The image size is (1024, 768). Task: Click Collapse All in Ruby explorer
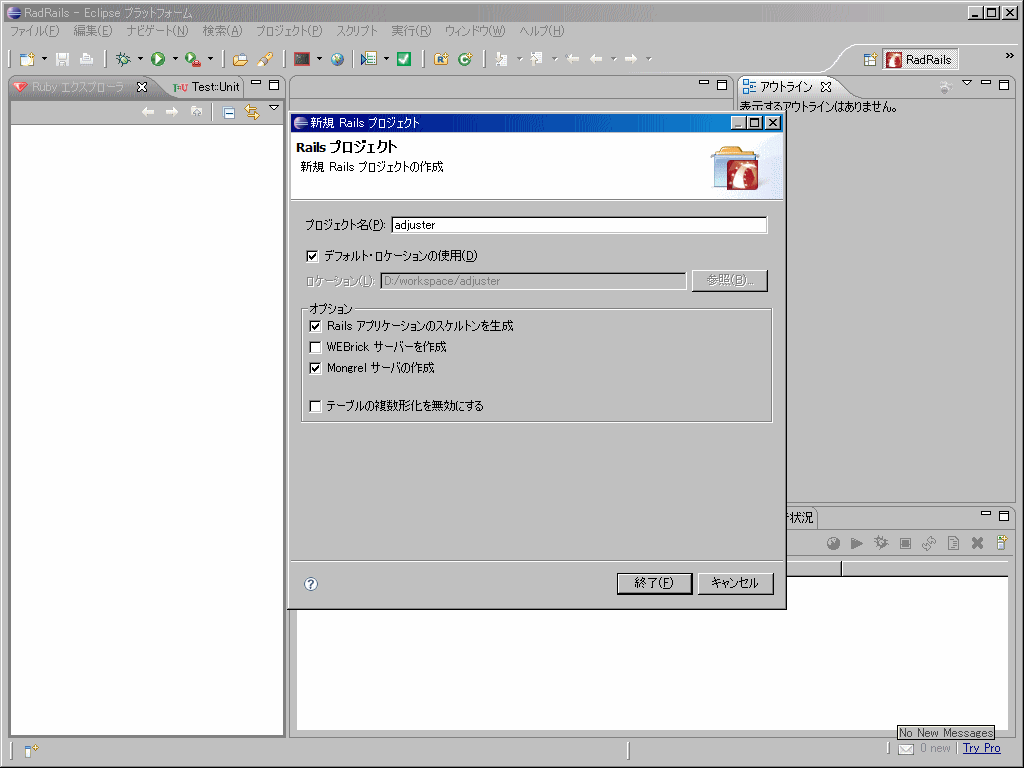coord(229,113)
